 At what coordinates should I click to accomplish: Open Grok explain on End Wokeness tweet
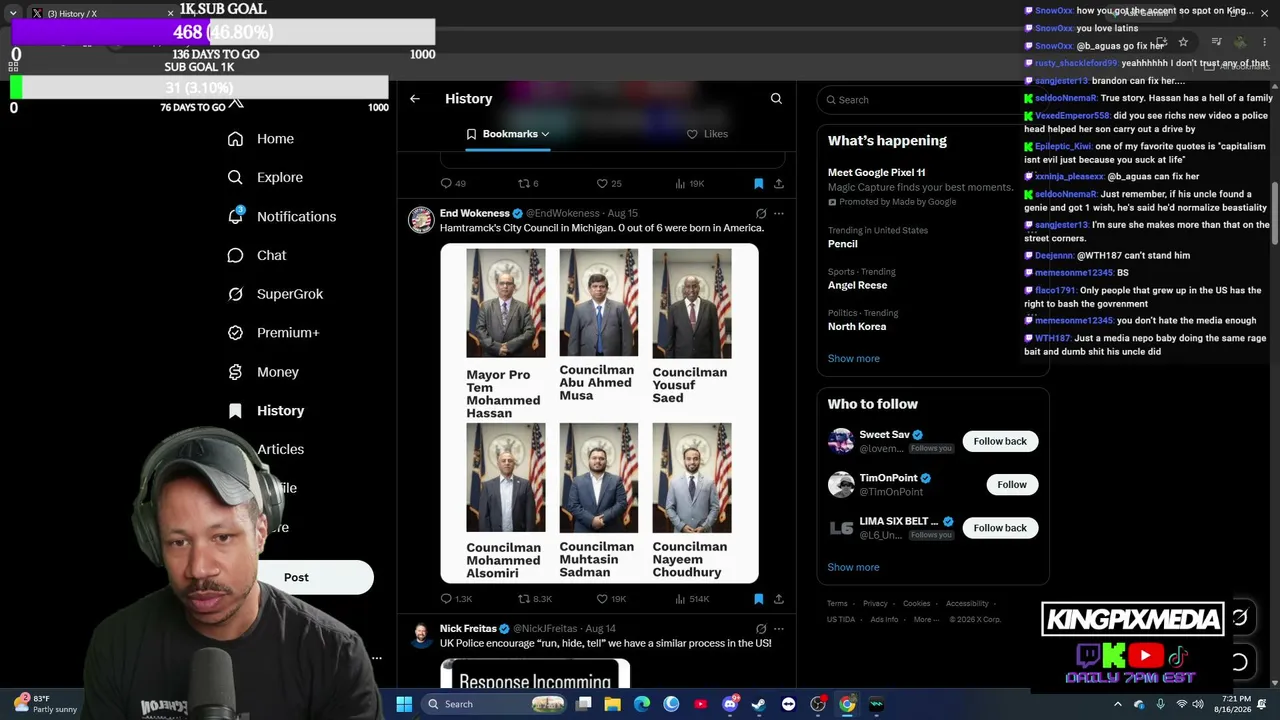pyautogui.click(x=761, y=213)
